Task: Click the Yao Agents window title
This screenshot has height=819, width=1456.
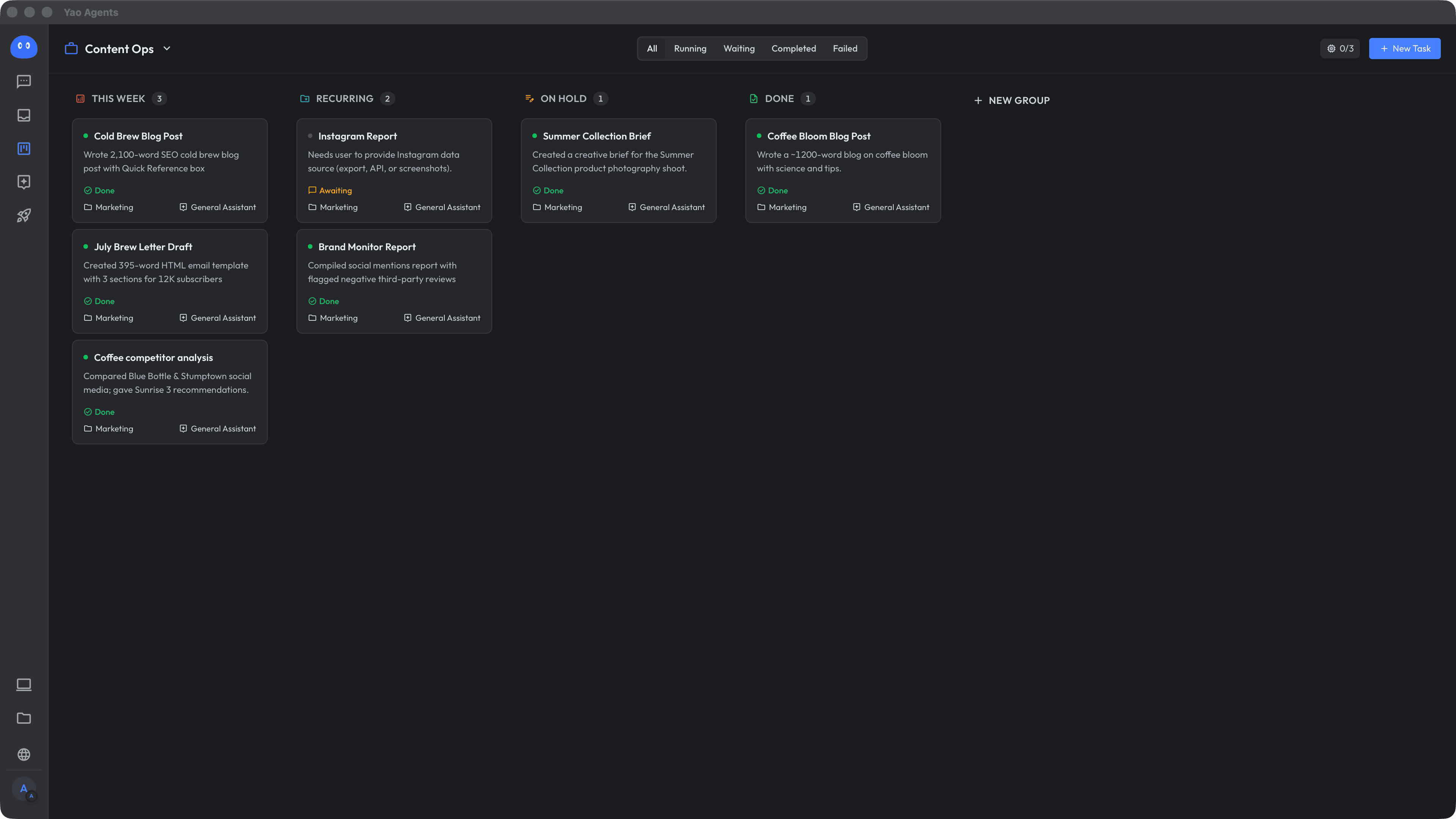Action: point(91,12)
